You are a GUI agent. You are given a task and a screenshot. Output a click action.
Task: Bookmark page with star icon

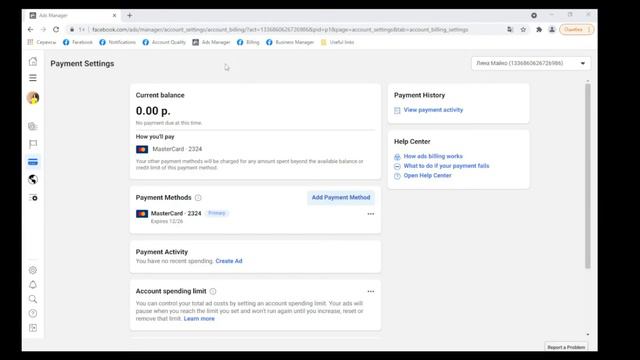coord(523,29)
